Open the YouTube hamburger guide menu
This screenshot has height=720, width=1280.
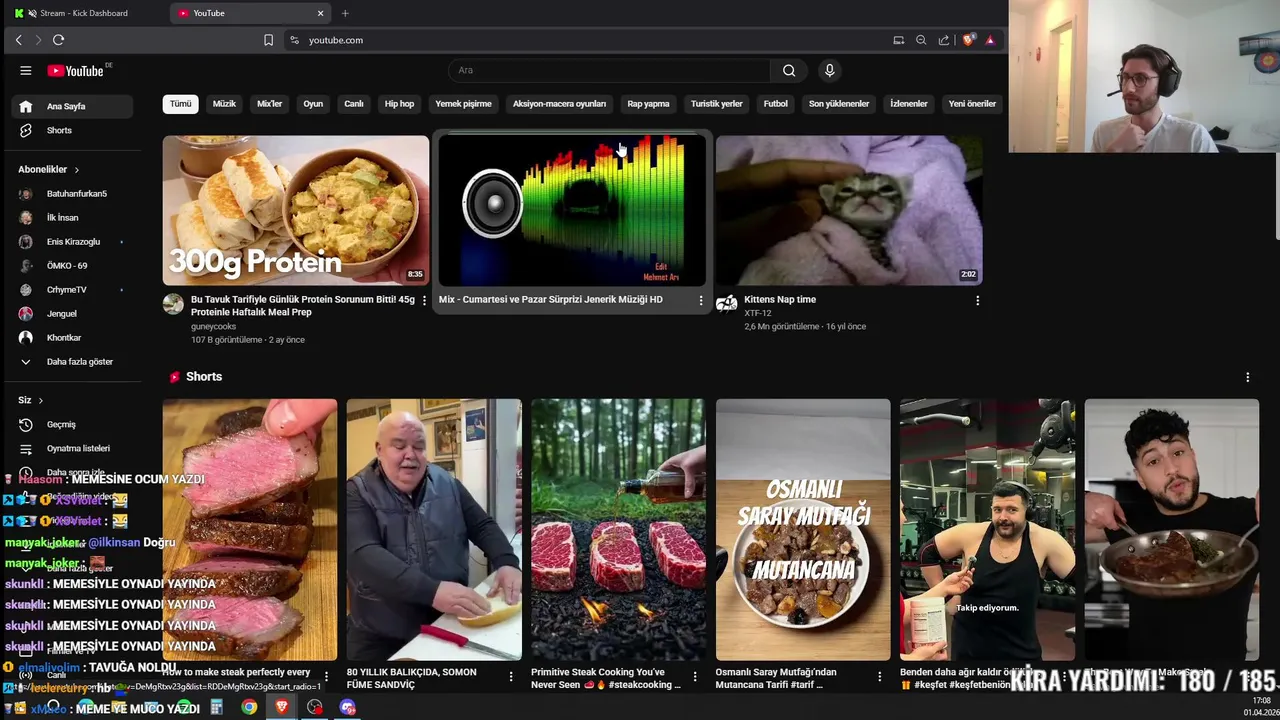[26, 70]
